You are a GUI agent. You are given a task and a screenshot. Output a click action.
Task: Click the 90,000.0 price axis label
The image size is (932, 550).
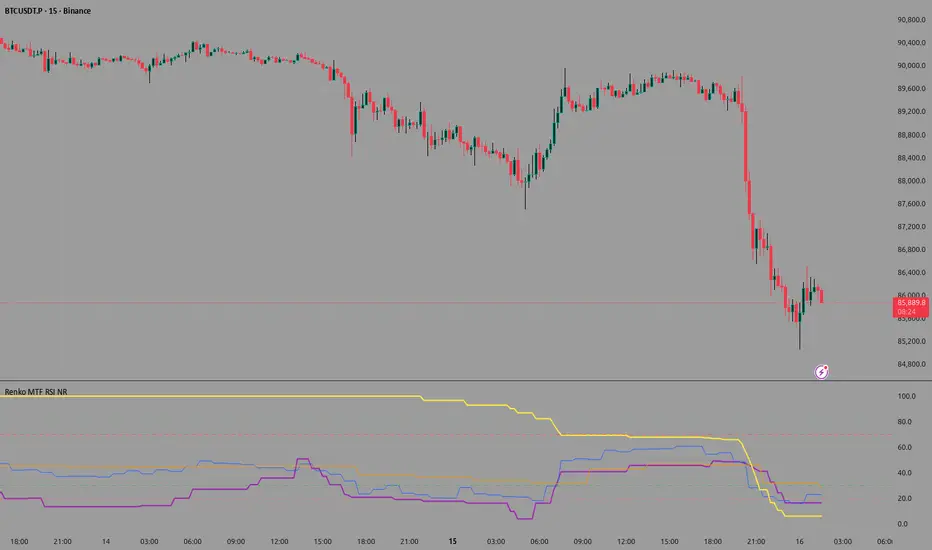coord(911,65)
